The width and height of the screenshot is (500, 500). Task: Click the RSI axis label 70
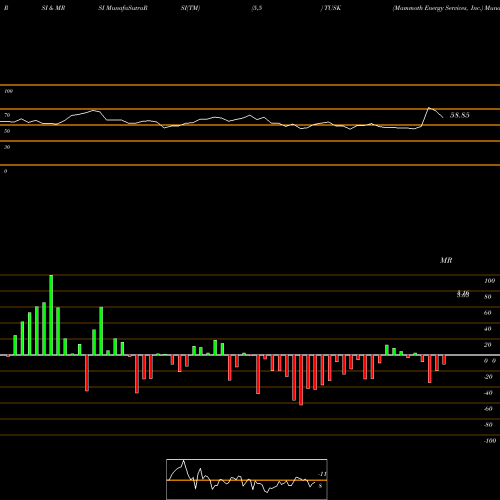(7, 115)
